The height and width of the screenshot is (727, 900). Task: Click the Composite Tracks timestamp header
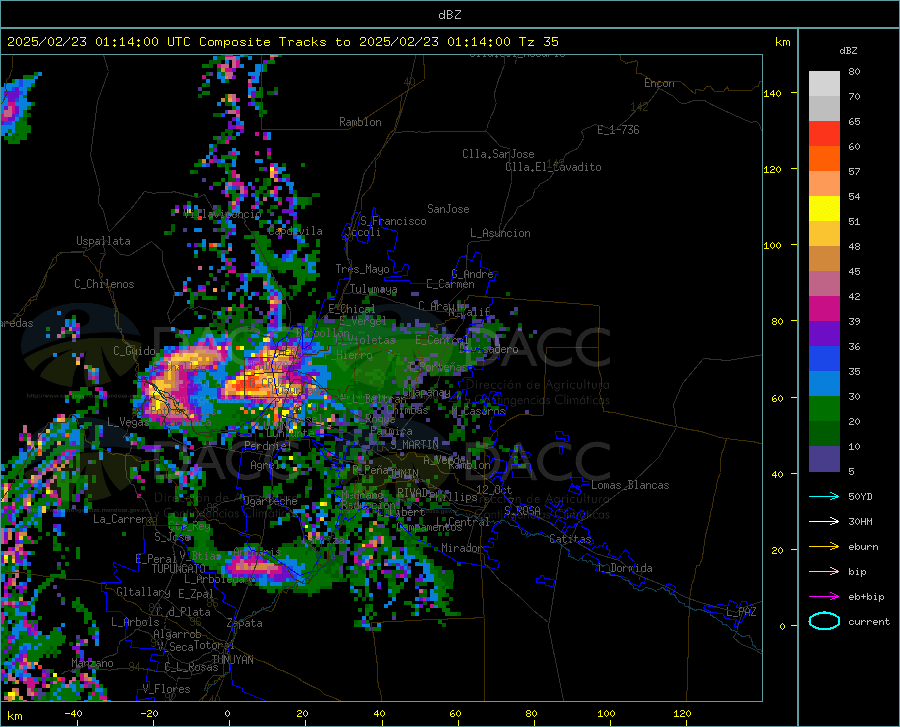click(282, 42)
